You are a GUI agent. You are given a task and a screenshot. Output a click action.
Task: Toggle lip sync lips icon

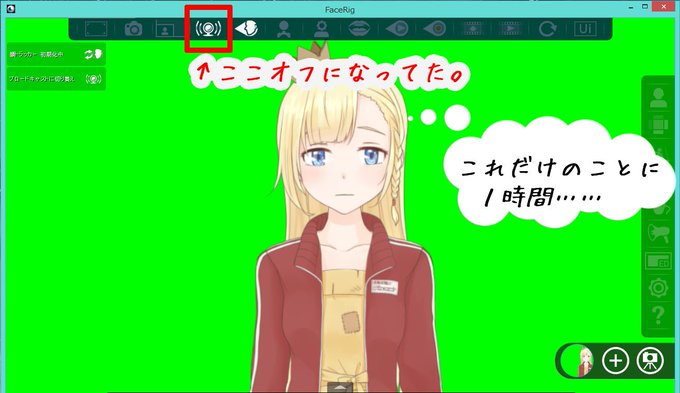pos(359,29)
